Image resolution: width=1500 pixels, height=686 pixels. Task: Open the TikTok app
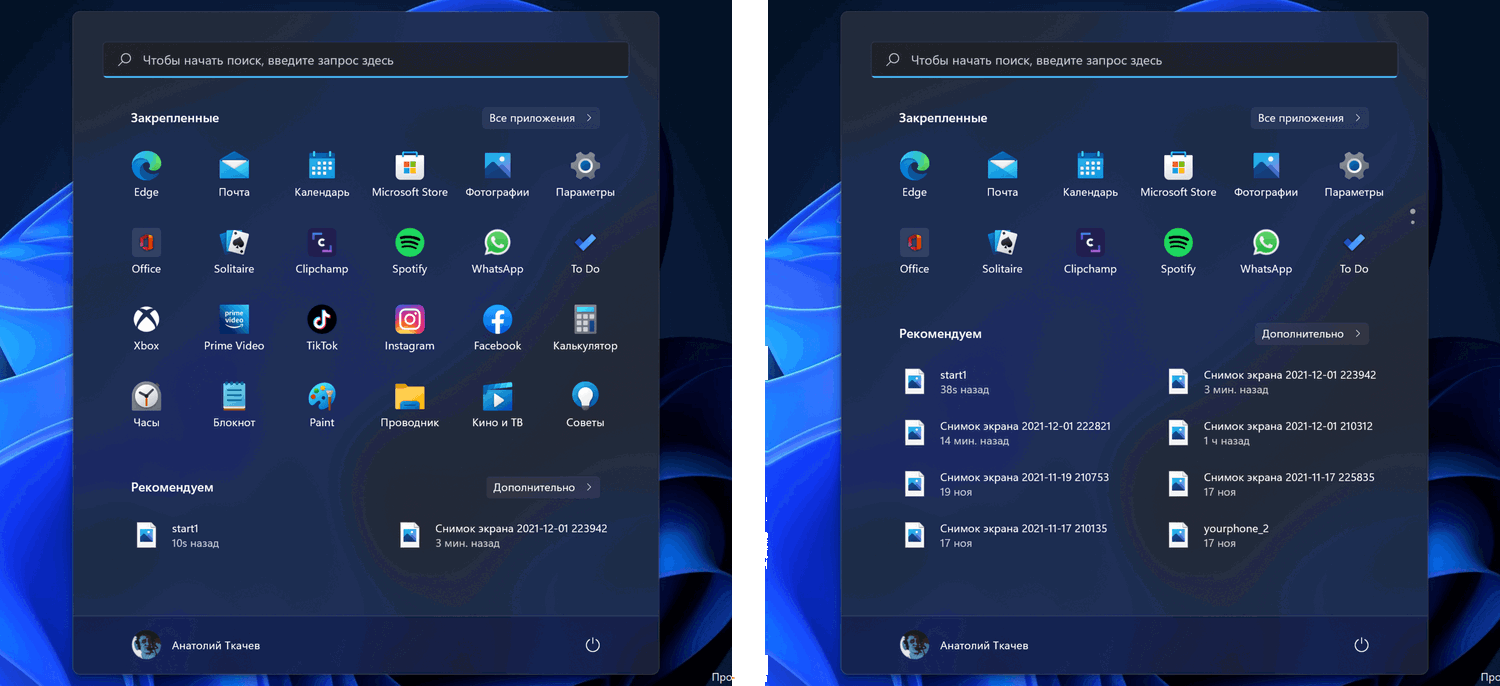tap(322, 329)
